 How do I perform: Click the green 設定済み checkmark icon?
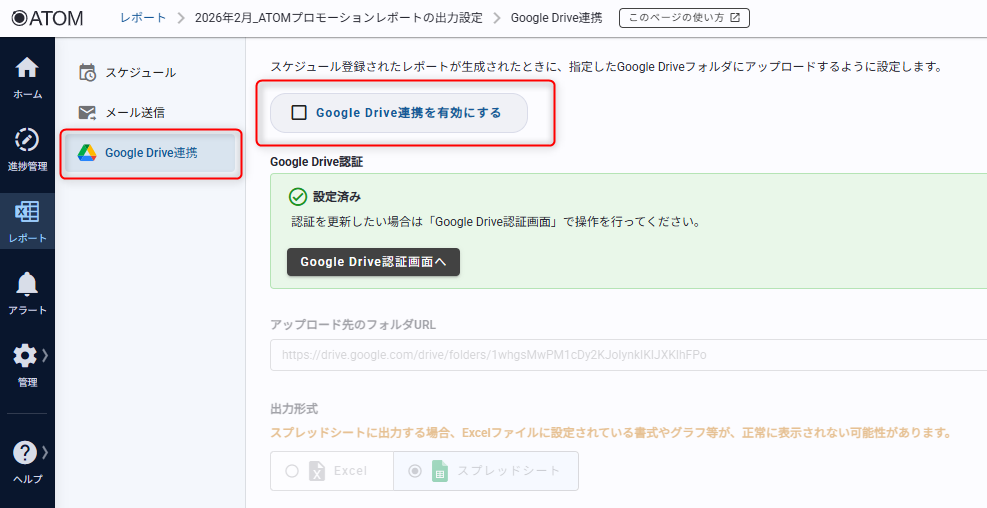click(x=297, y=197)
